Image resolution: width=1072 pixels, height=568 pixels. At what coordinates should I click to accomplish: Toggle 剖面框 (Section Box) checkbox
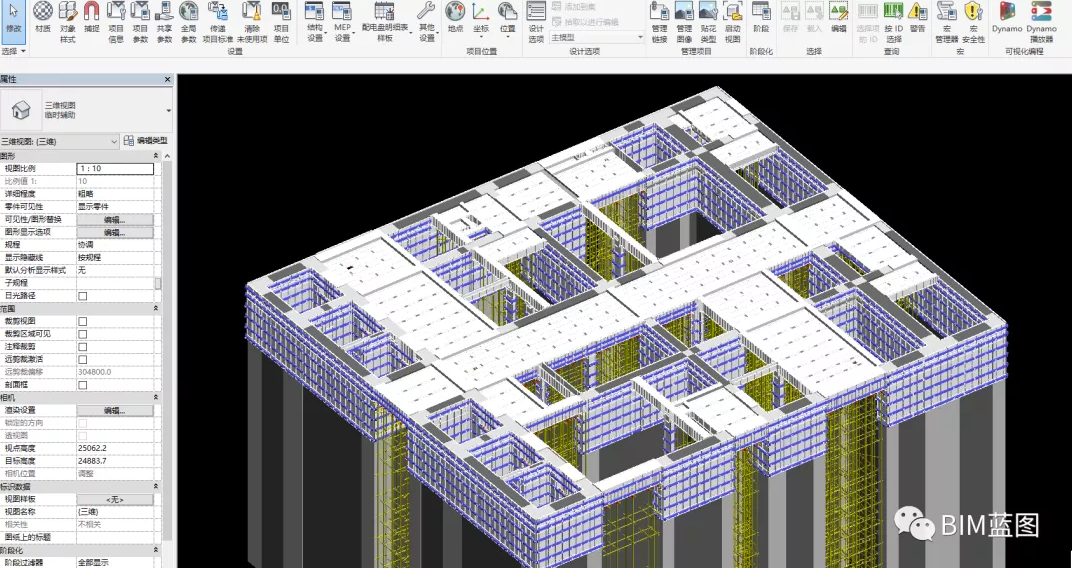pos(83,385)
